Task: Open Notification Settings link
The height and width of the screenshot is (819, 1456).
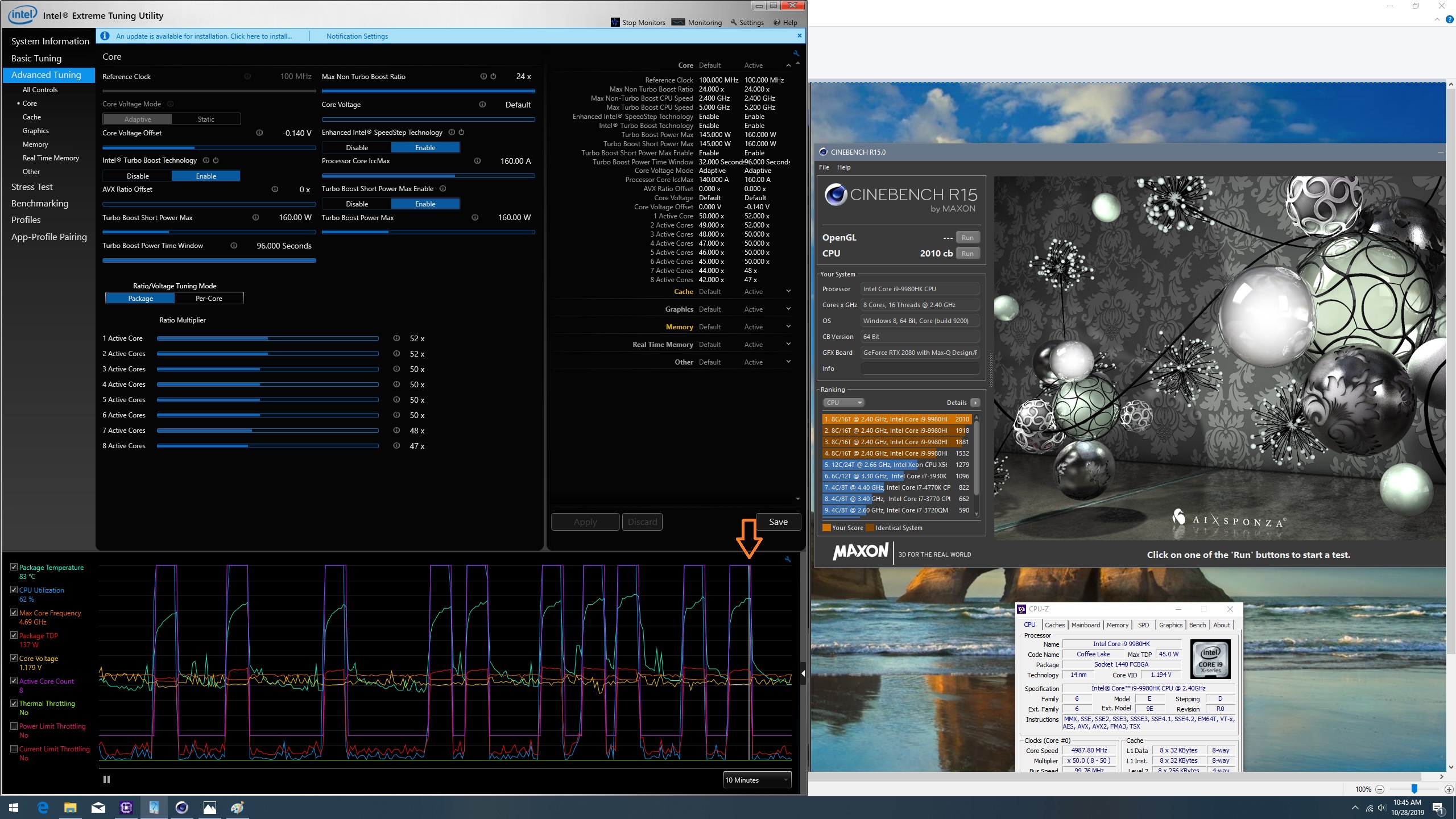Action: point(357,36)
